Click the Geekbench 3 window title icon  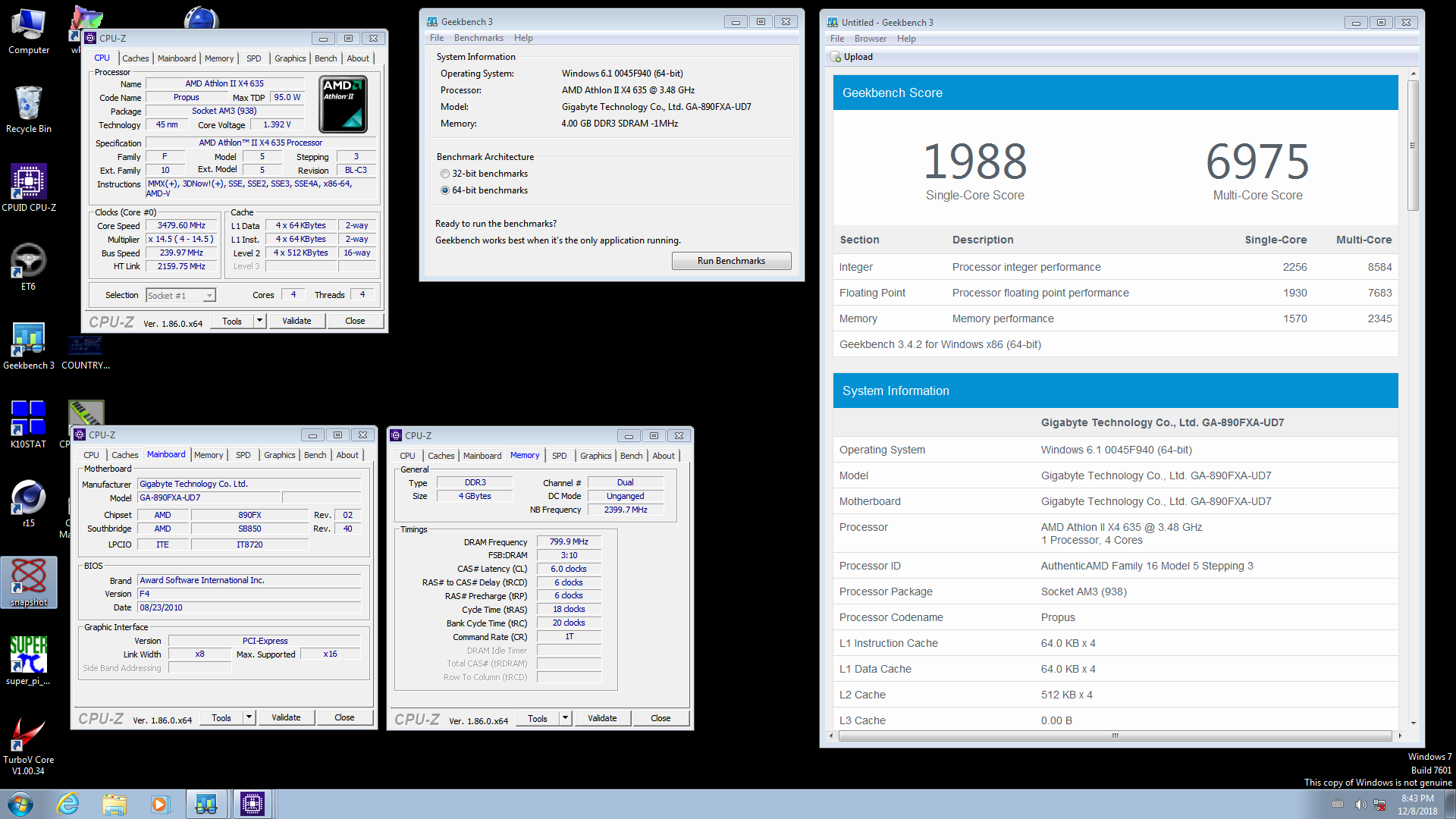pyautogui.click(x=432, y=22)
